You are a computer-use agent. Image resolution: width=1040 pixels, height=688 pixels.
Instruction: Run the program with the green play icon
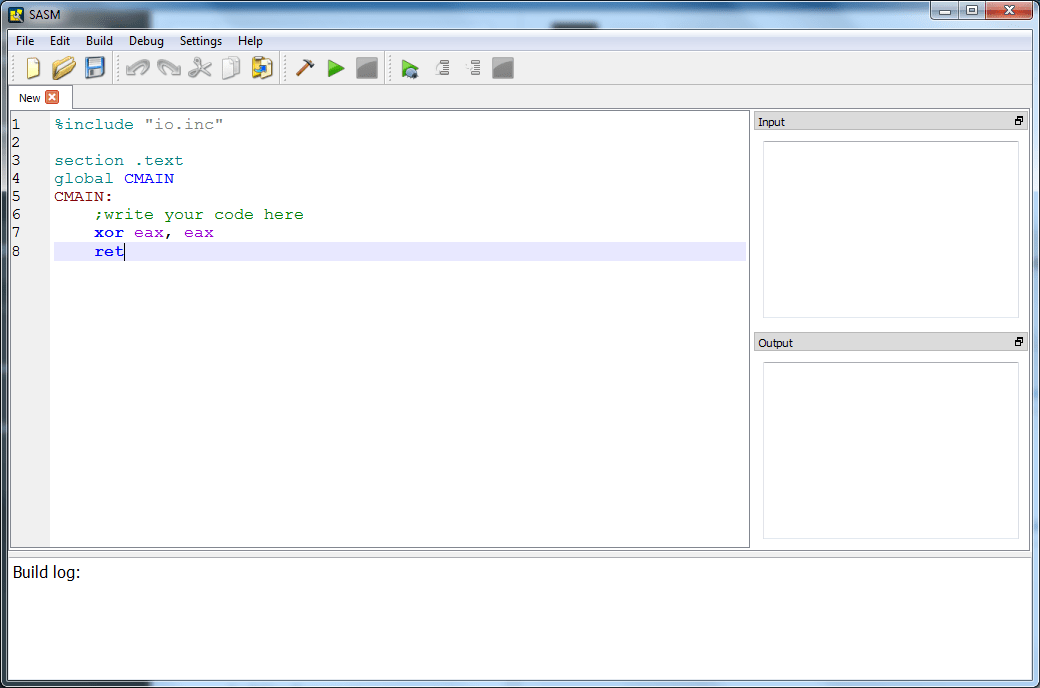tap(336, 68)
